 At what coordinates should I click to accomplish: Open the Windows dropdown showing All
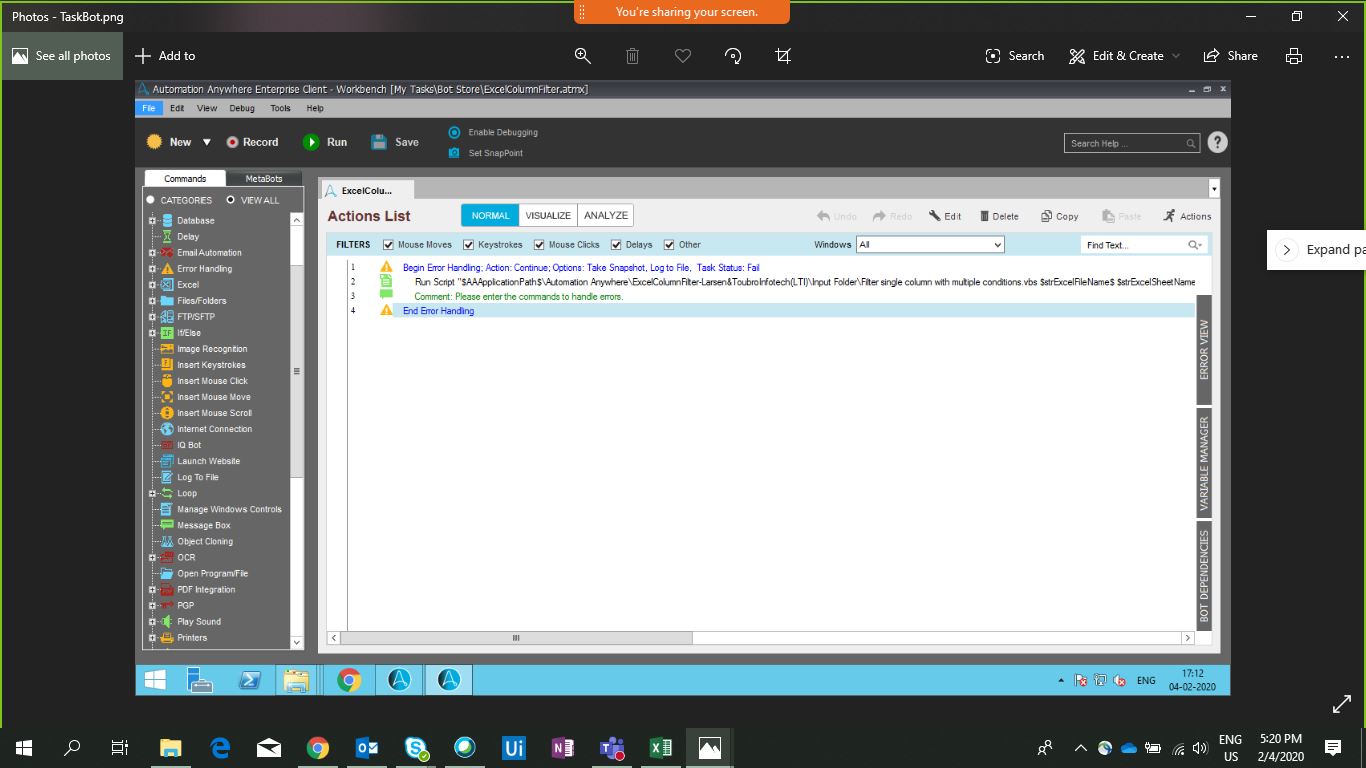click(930, 245)
